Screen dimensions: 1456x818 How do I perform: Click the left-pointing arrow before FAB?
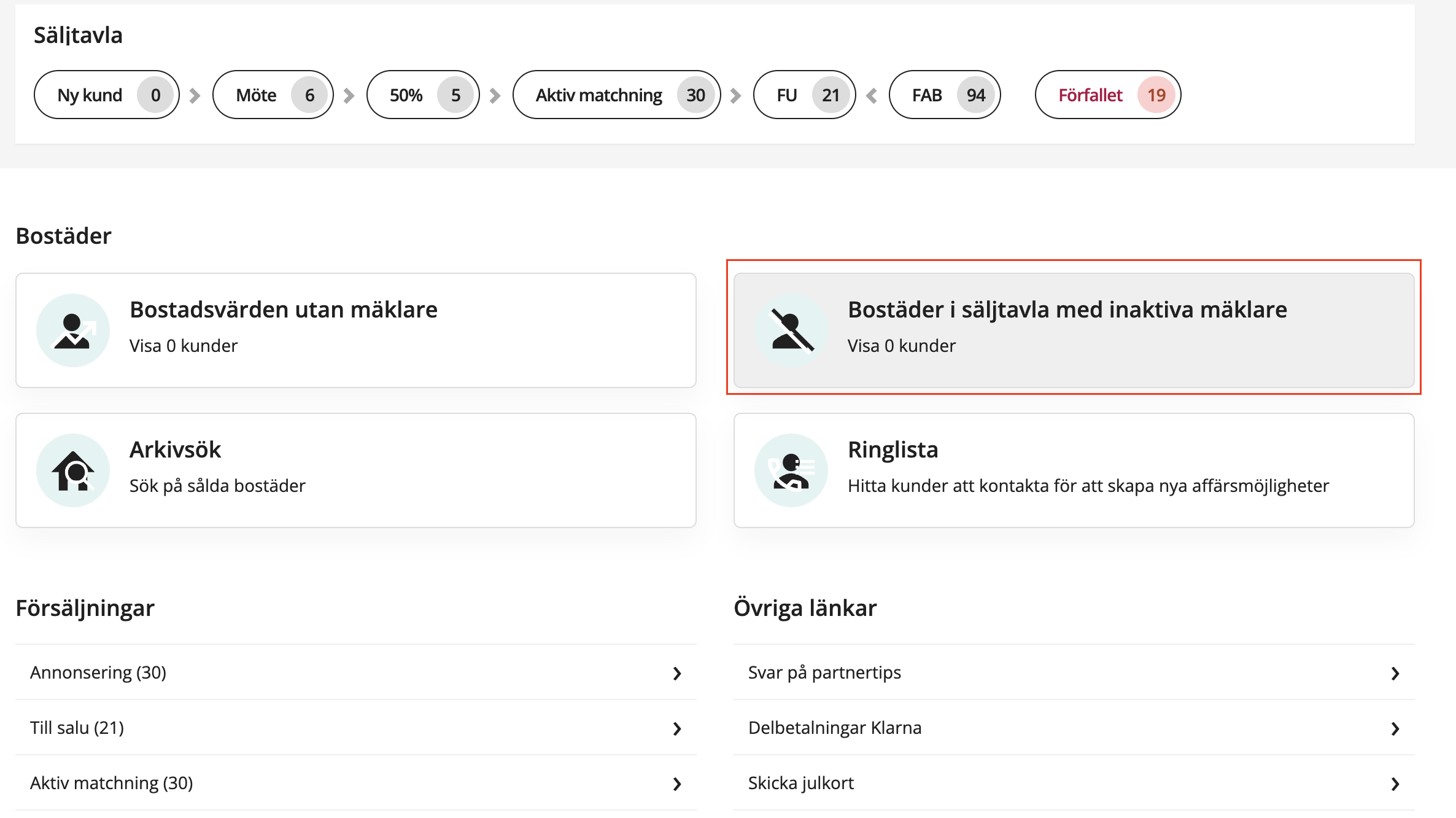click(872, 95)
